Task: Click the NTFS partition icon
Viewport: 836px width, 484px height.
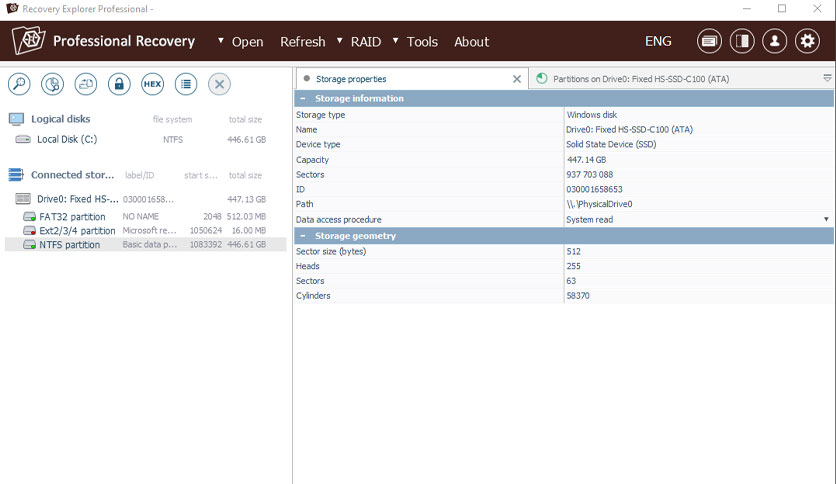Action: pos(29,245)
